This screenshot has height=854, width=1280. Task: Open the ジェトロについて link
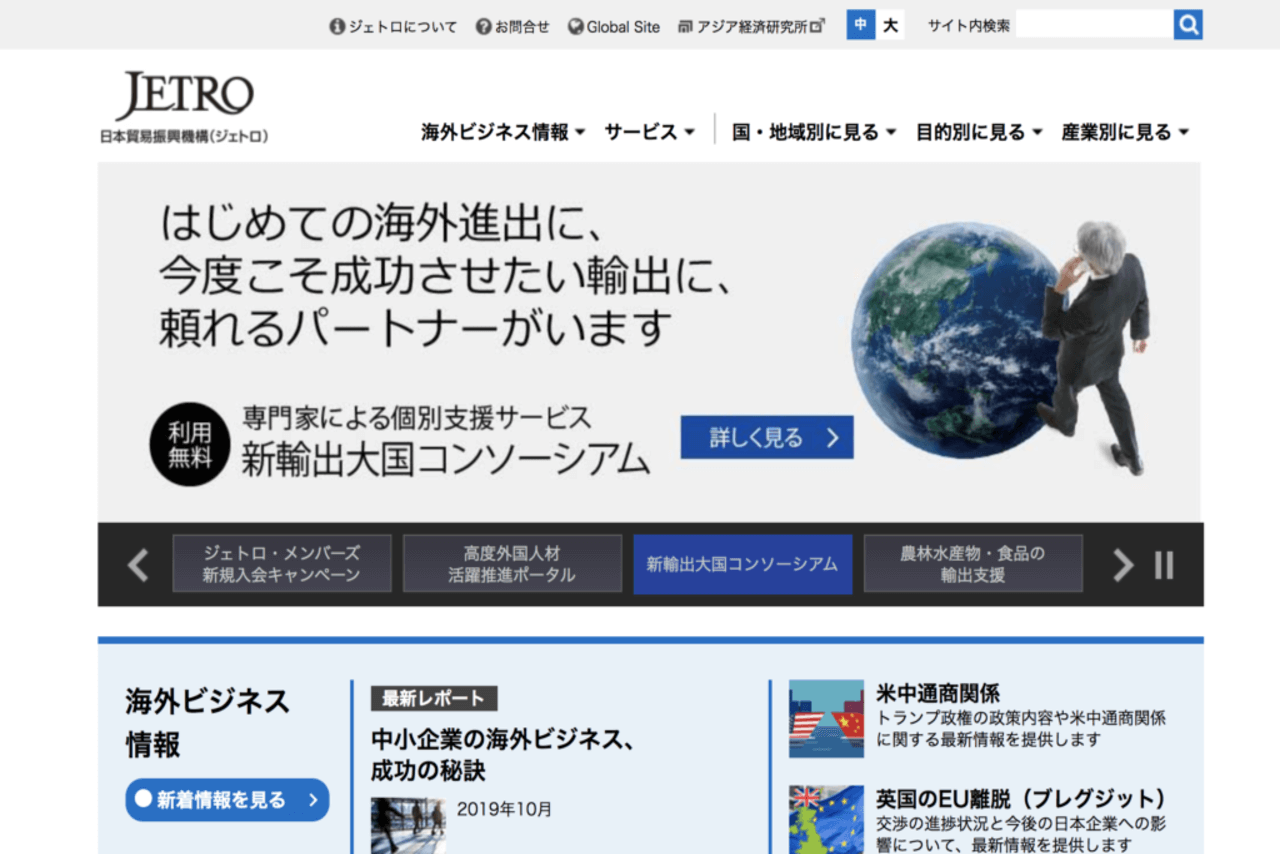coord(402,27)
